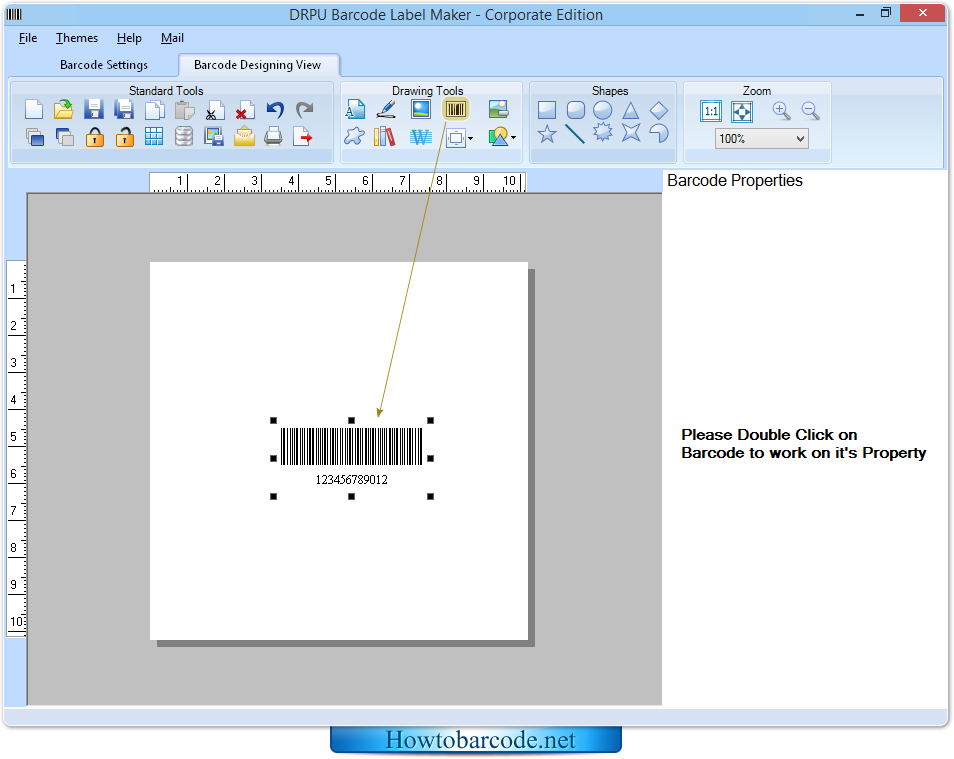
Task: Click the Zoom Out magnifier
Action: point(810,111)
